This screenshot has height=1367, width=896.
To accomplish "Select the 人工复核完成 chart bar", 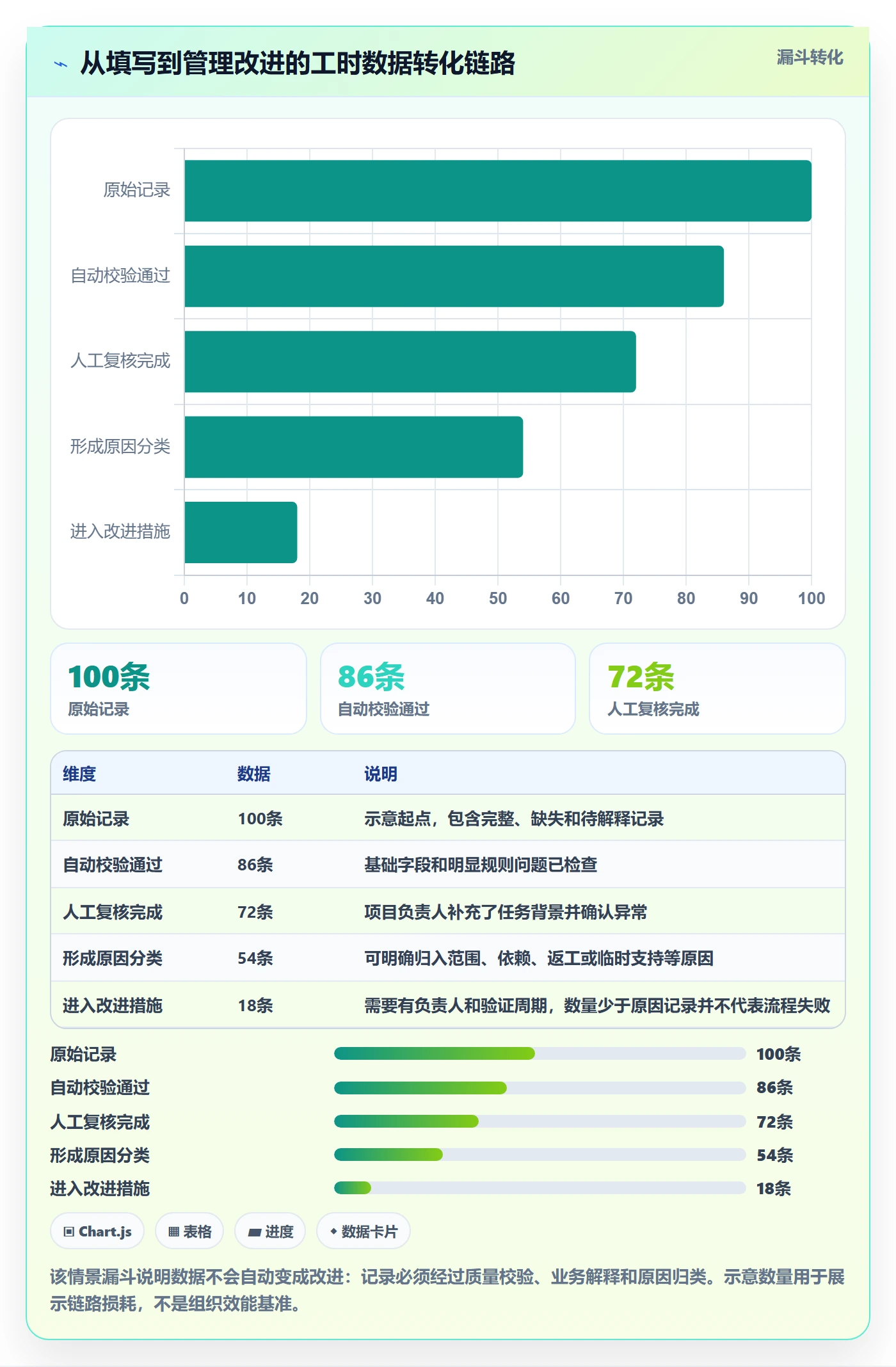I will (x=410, y=362).
